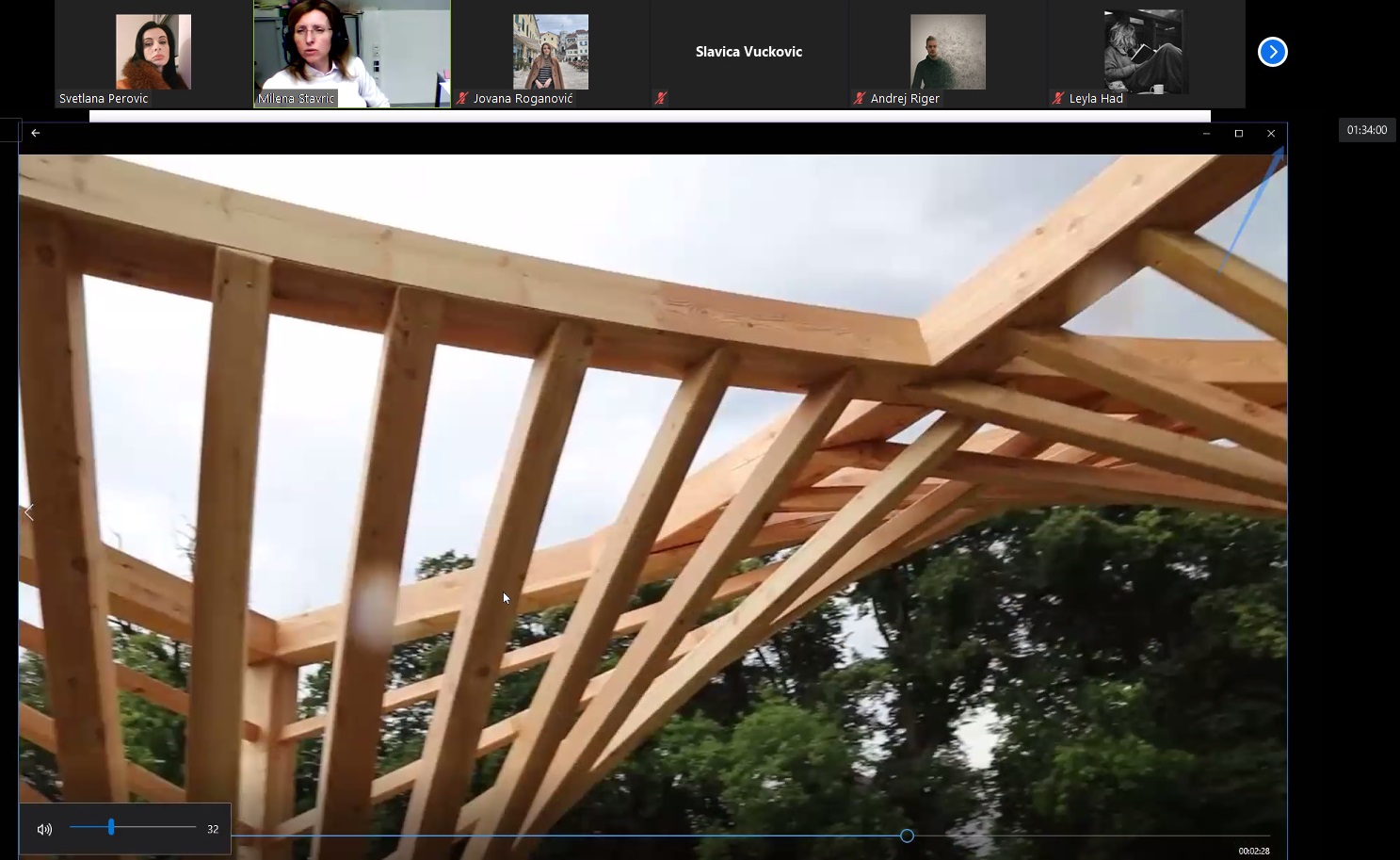Select Milena Stavric's video thumbnail
Screen dimensions: 1400x860
tap(352, 54)
